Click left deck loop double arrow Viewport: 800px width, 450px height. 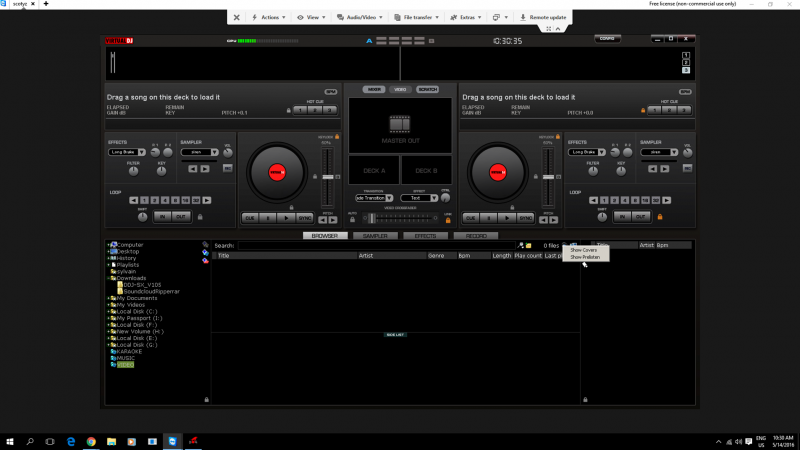coord(207,201)
